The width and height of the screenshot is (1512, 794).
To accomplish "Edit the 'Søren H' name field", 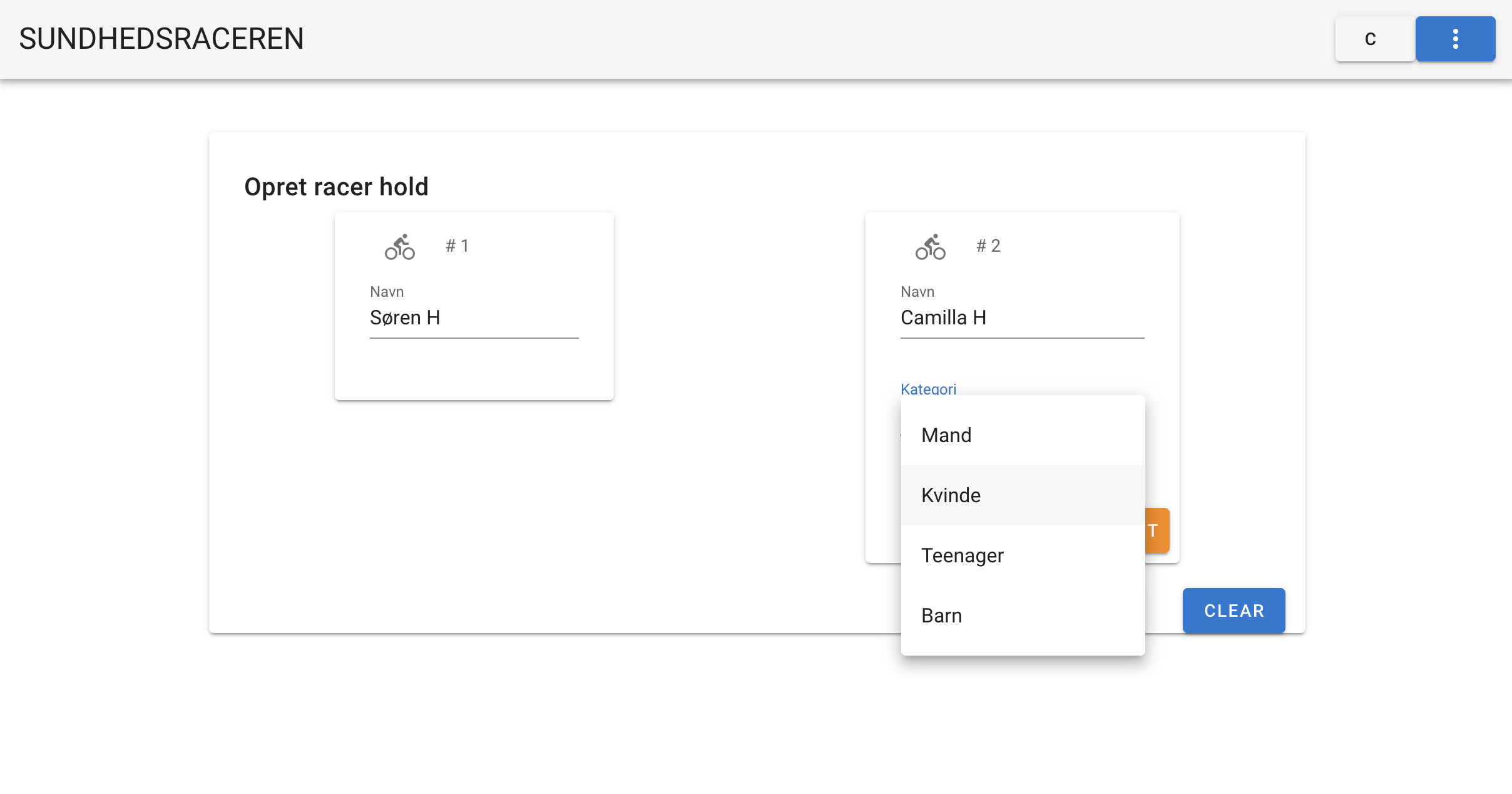I will [473, 318].
